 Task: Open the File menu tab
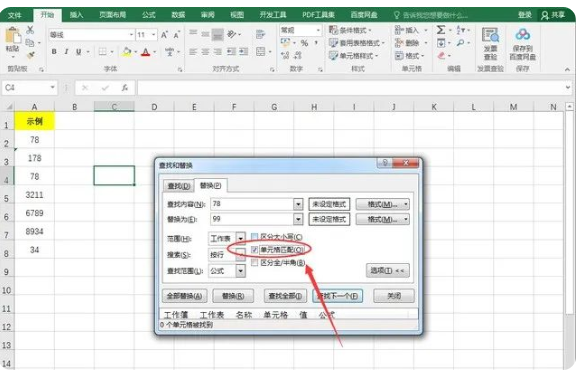[15, 15]
